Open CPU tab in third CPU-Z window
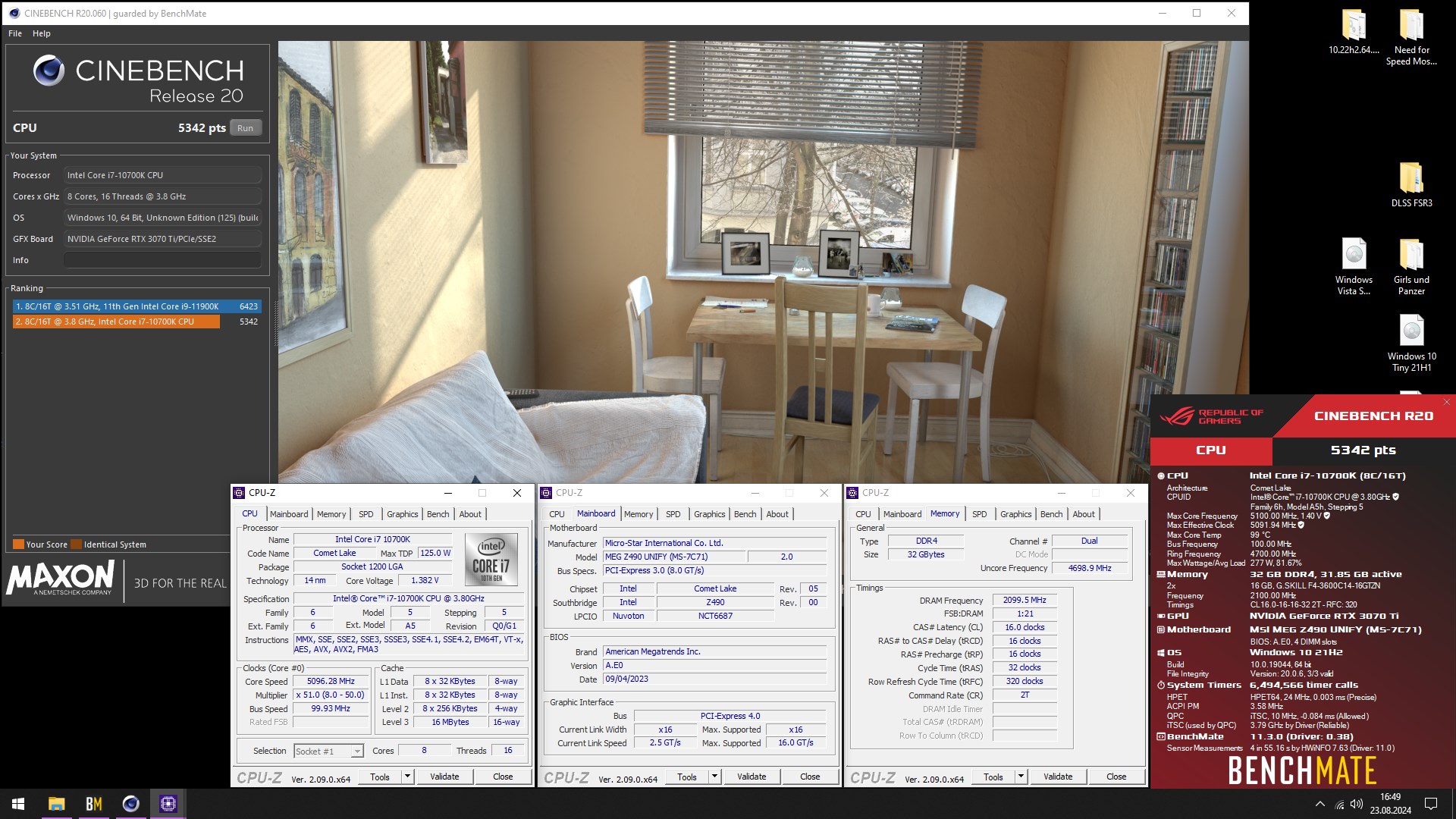1456x819 pixels. tap(863, 514)
